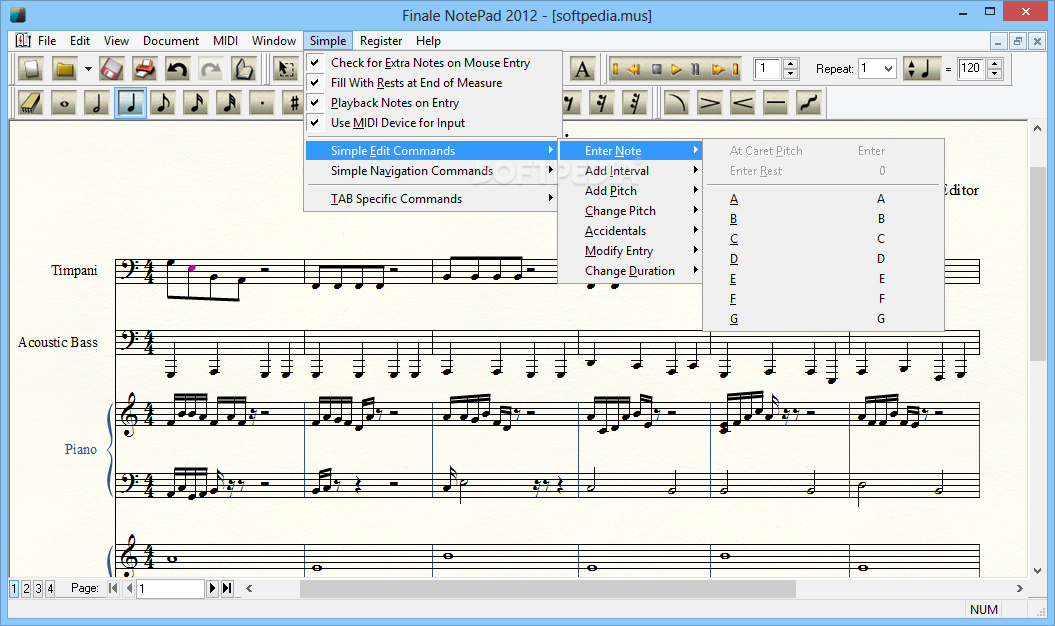Select the Text tool letter A icon

(x=583, y=69)
